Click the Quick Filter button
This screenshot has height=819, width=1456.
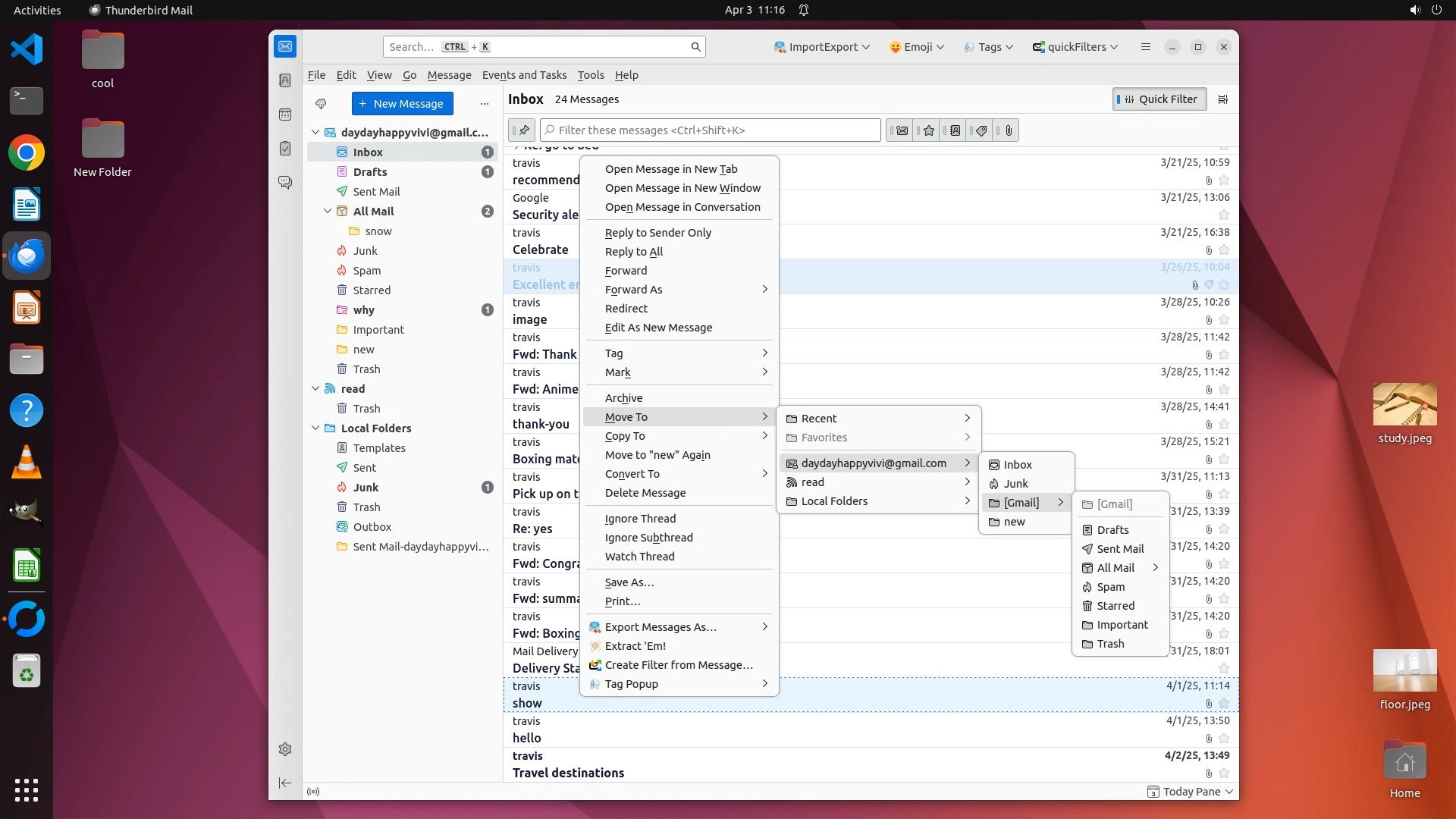[1159, 99]
